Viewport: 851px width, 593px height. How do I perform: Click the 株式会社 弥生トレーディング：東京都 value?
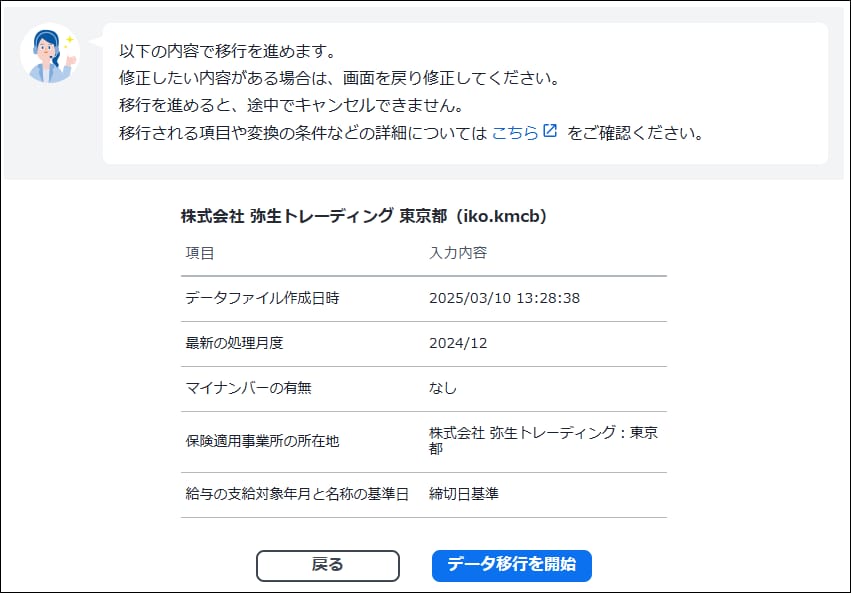point(543,440)
